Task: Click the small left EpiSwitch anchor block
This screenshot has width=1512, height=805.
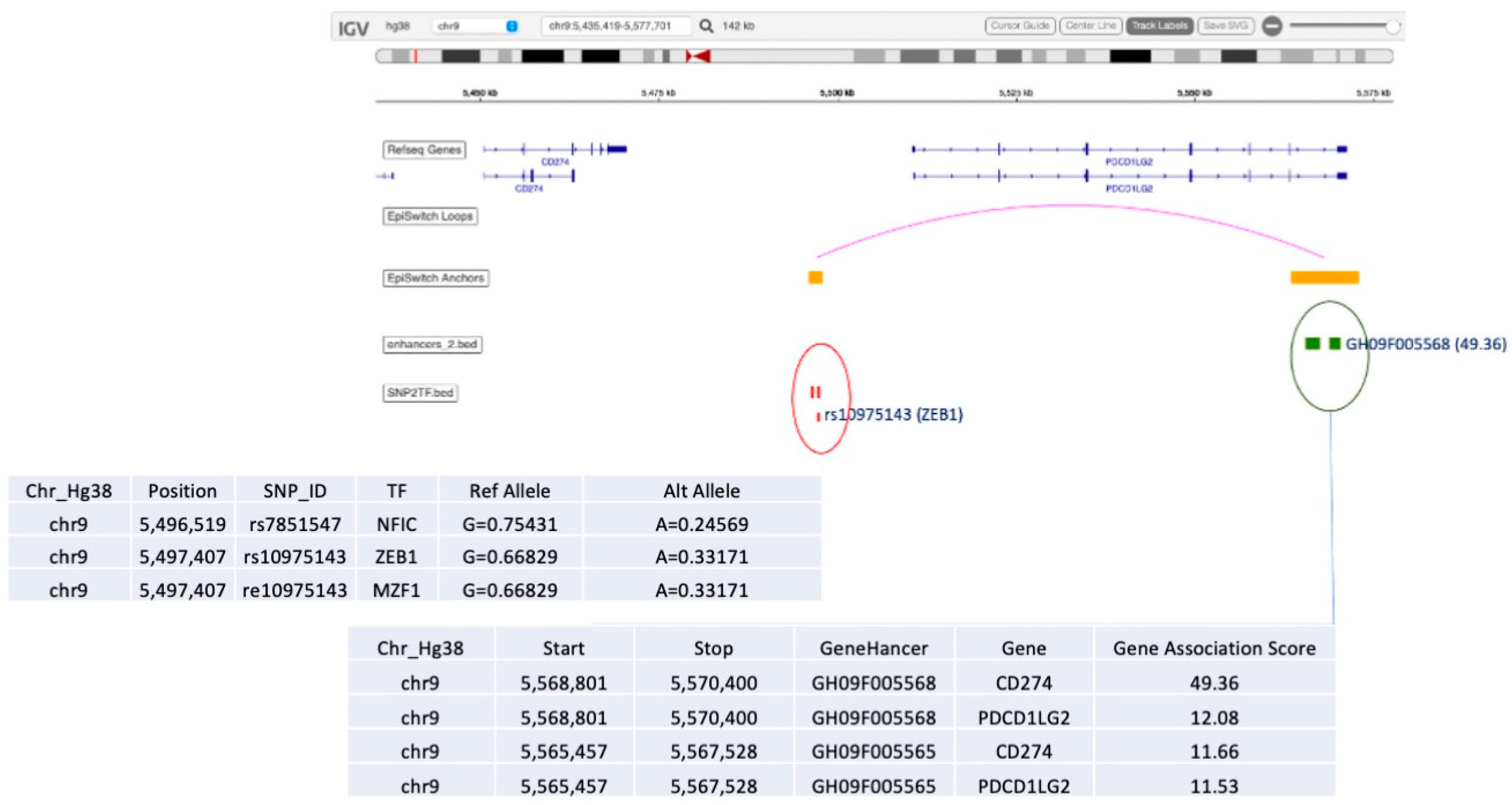Action: pyautogui.click(x=815, y=277)
